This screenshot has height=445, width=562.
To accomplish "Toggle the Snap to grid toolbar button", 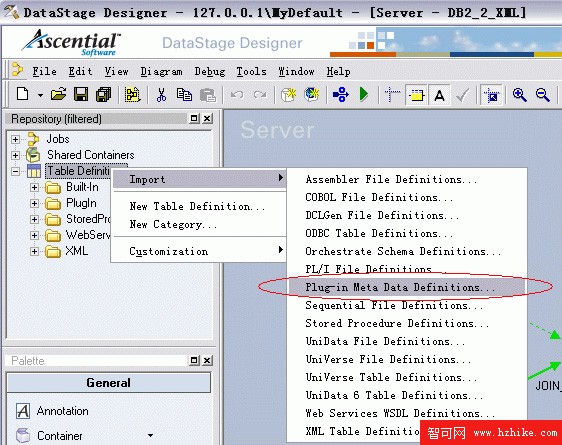I will [x=491, y=95].
